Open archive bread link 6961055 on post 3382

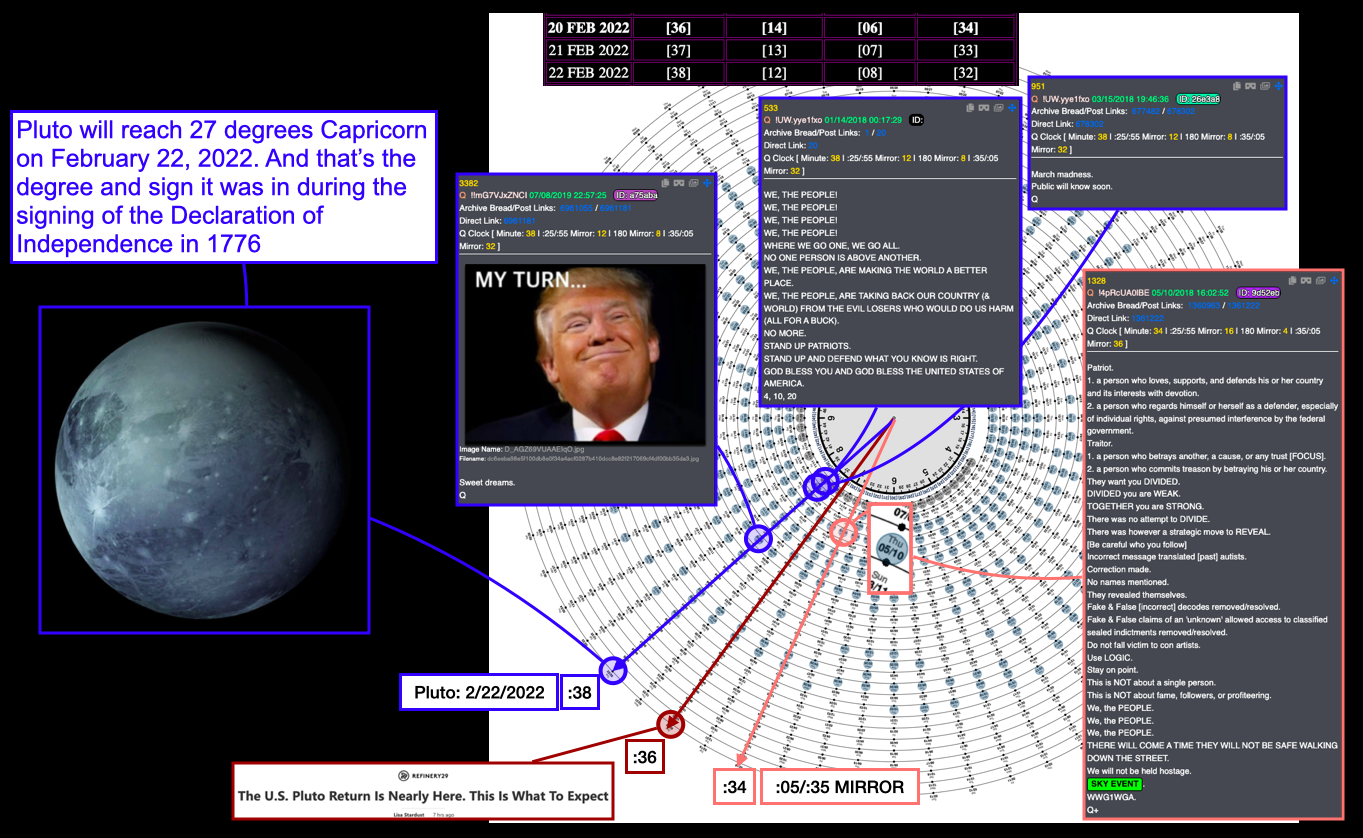576,208
